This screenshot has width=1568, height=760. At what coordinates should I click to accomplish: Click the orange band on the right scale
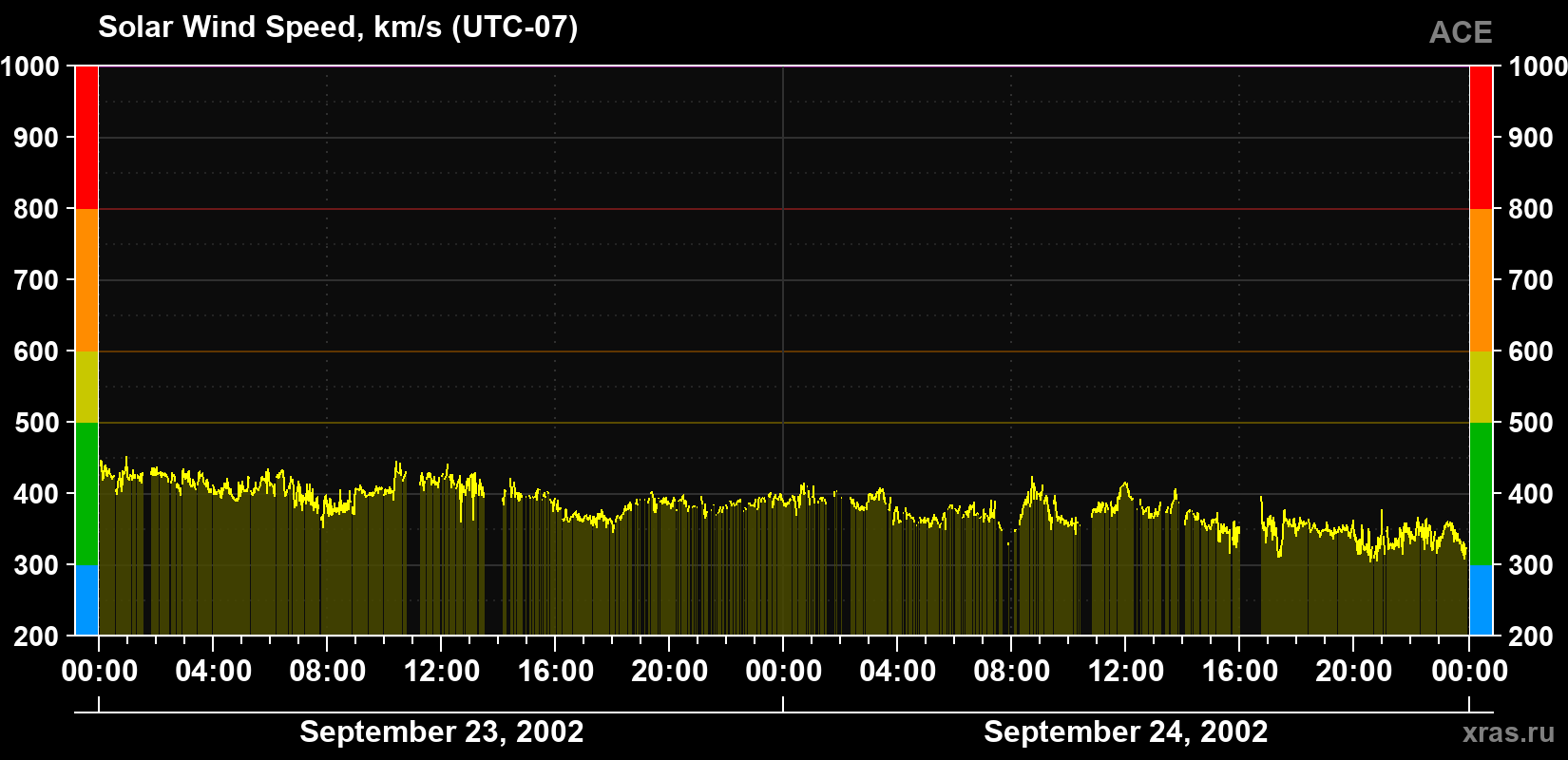(x=1481, y=280)
